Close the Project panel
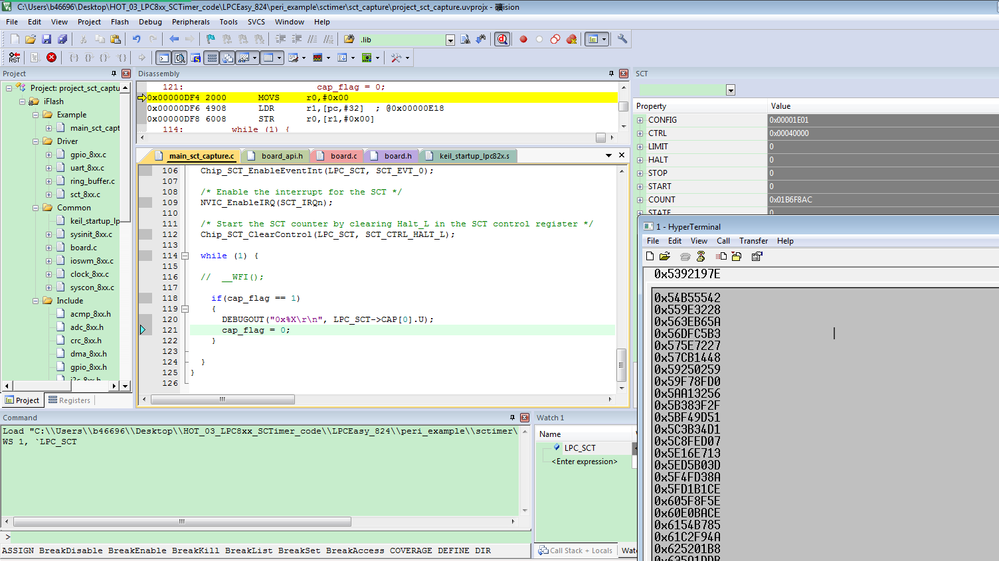999x561 pixels. [x=126, y=74]
